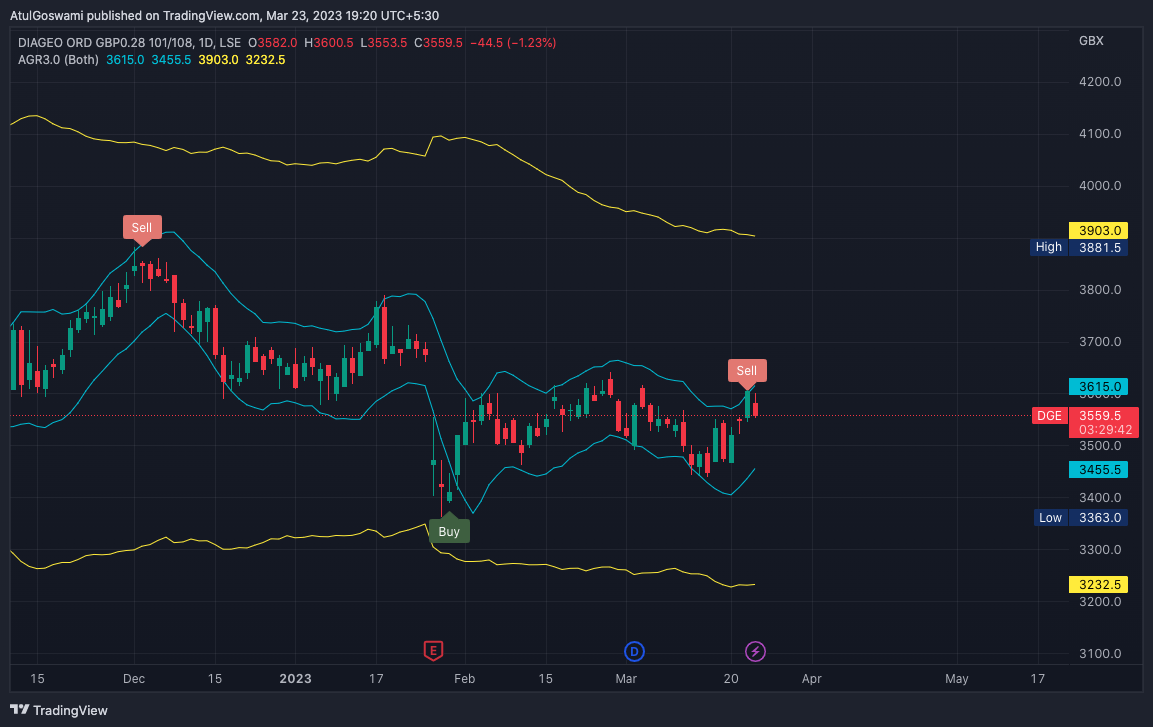
Task: Click the yellow 3903.0 price label
Action: click(x=1098, y=231)
